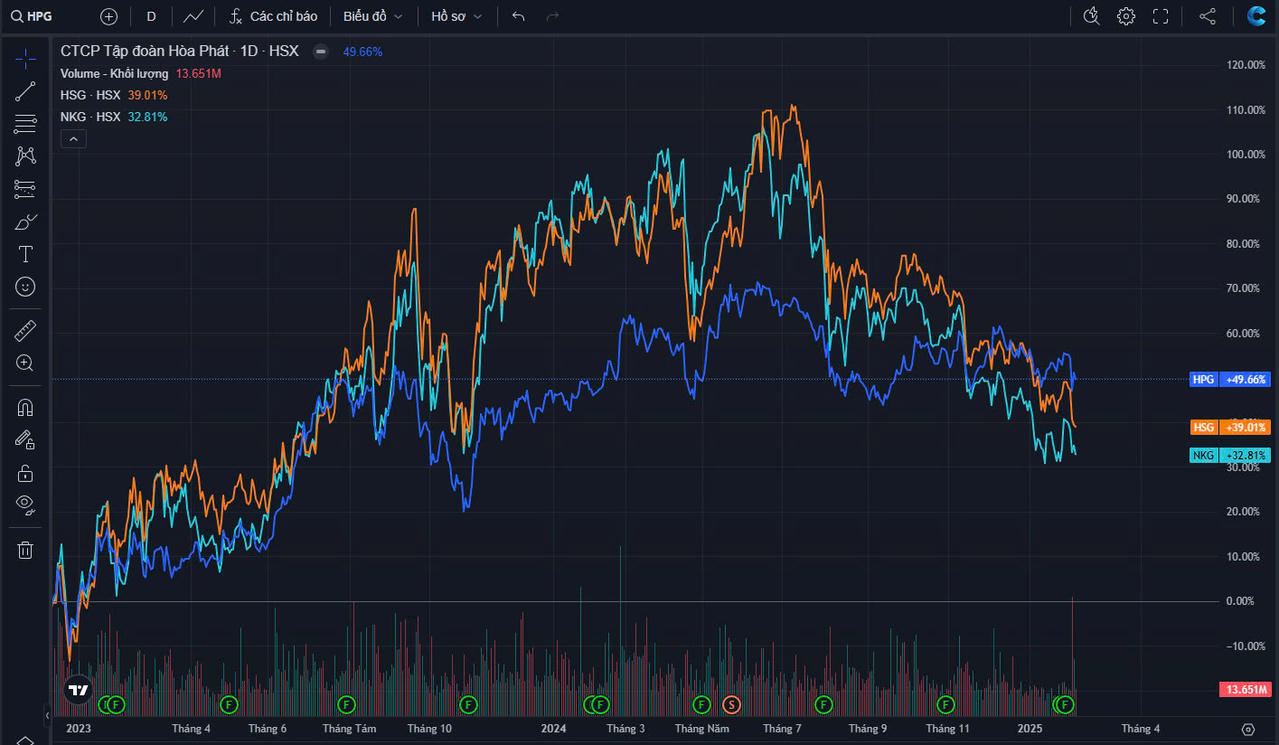This screenshot has height=745, width=1279.
Task: Toggle magnet mode on
Action: (25, 407)
